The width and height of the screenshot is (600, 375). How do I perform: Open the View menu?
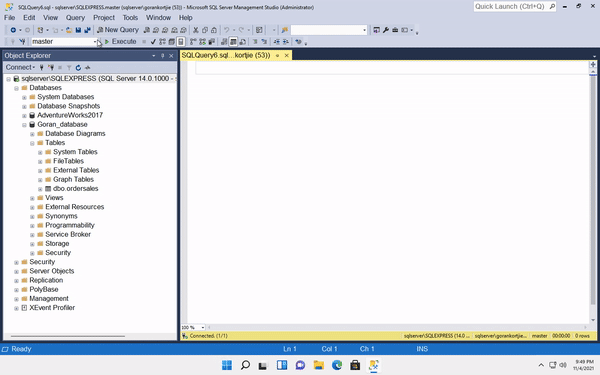point(51,18)
